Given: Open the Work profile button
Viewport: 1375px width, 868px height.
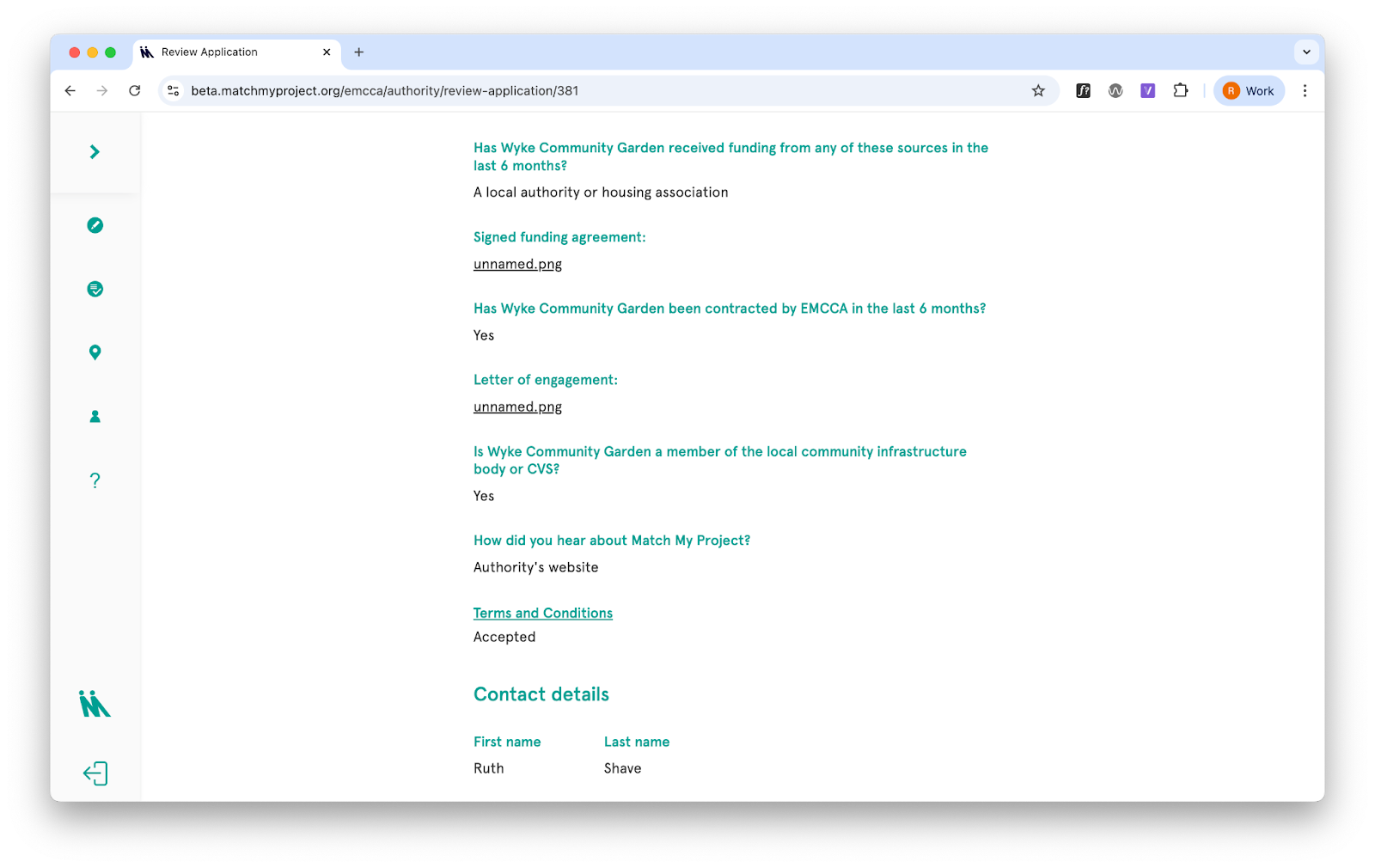Looking at the screenshot, I should [x=1249, y=91].
